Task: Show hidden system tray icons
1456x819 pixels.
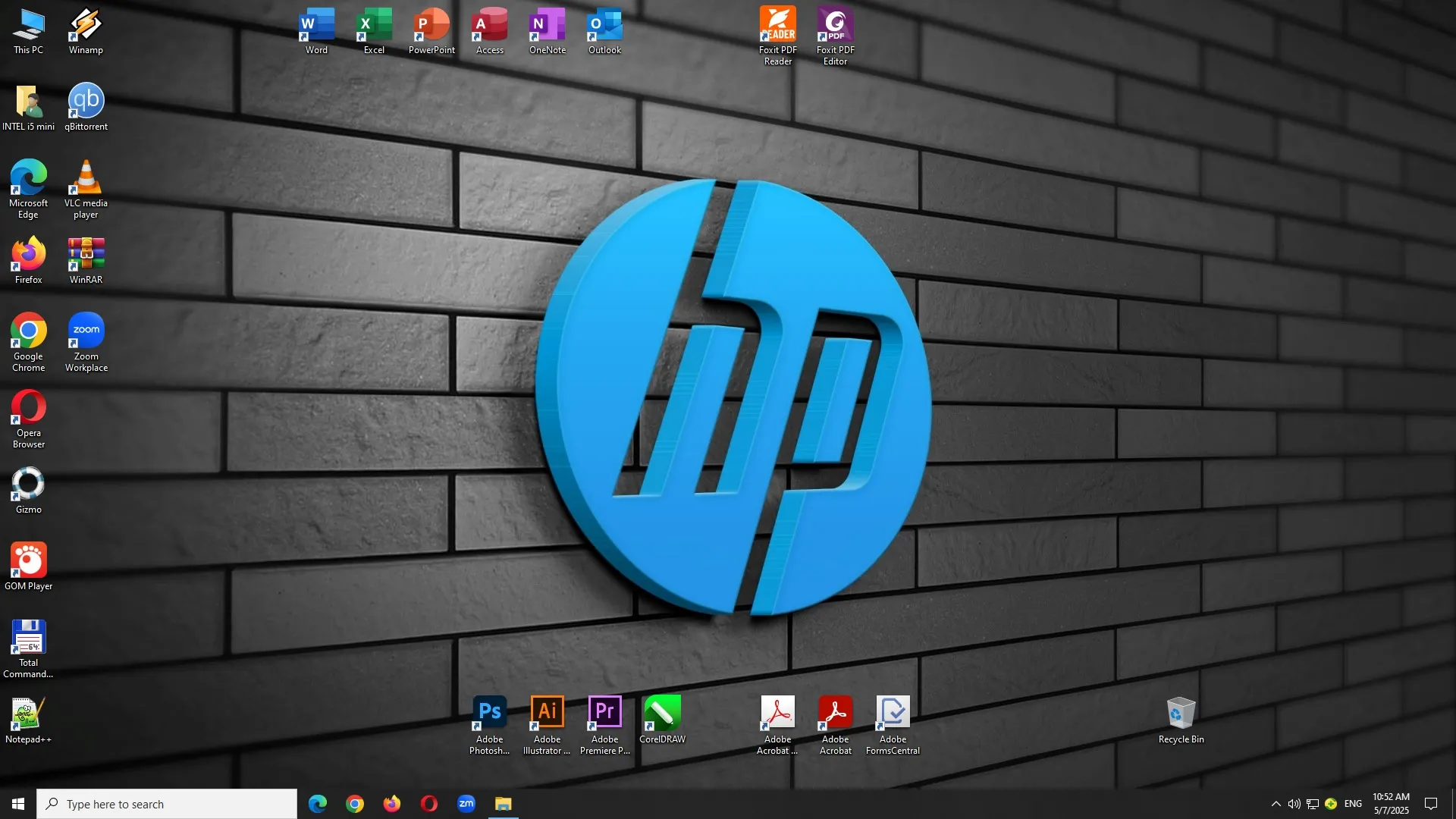Action: (x=1276, y=804)
